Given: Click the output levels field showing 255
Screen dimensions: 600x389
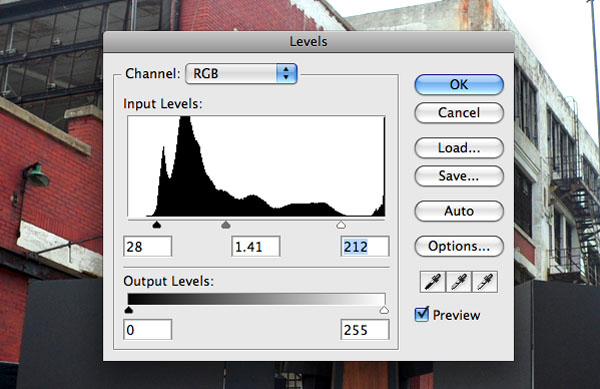Looking at the screenshot, I should pos(365,330).
